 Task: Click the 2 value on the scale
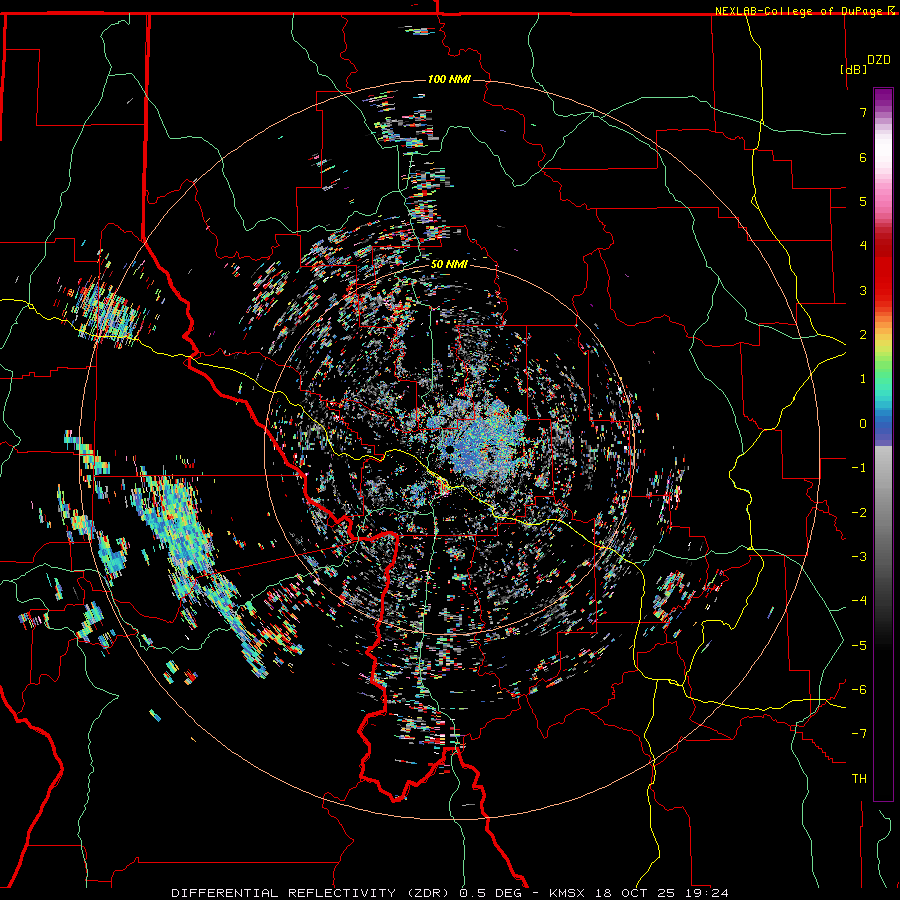(863, 335)
